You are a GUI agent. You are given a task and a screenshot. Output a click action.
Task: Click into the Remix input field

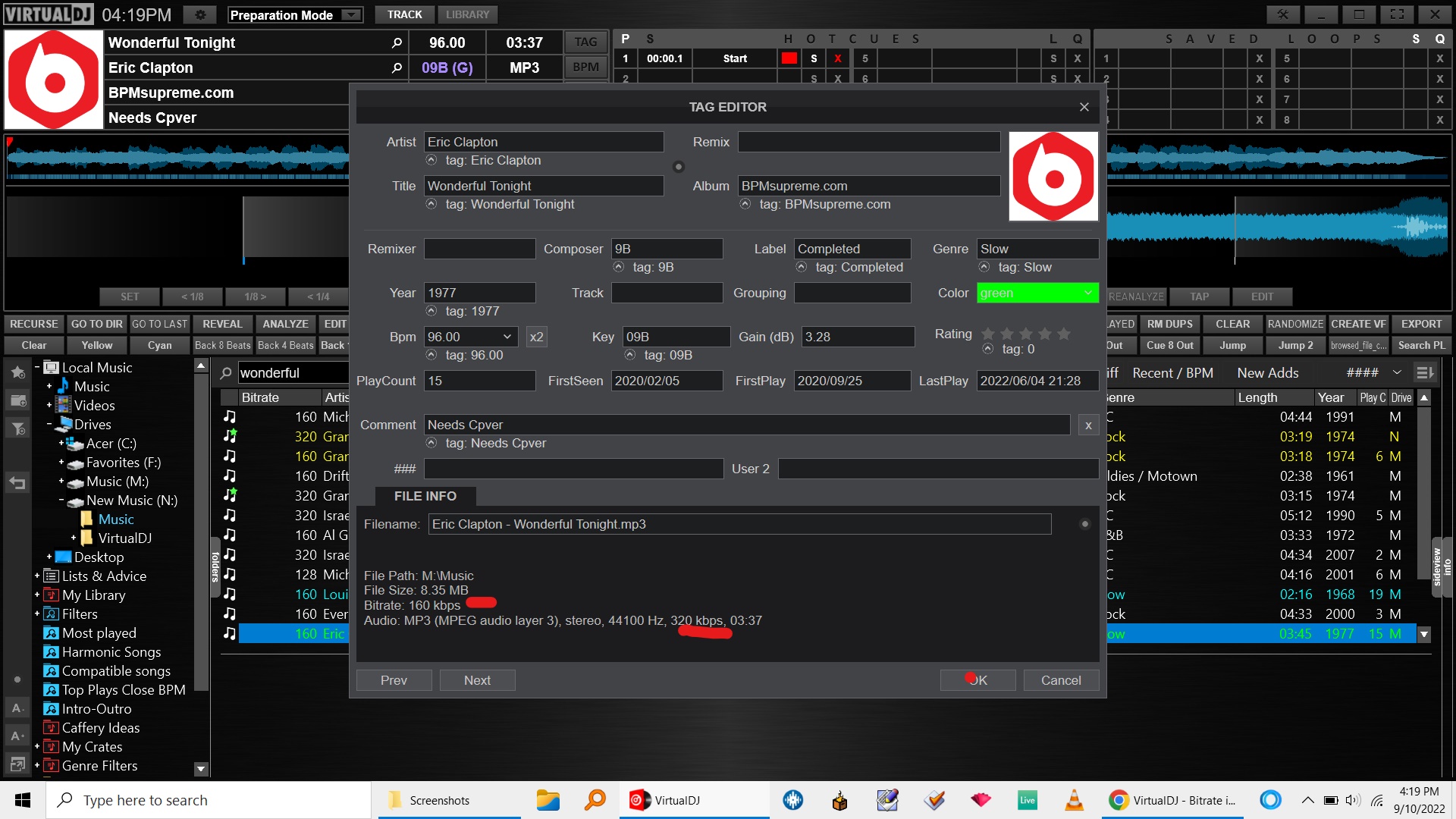pyautogui.click(x=869, y=142)
